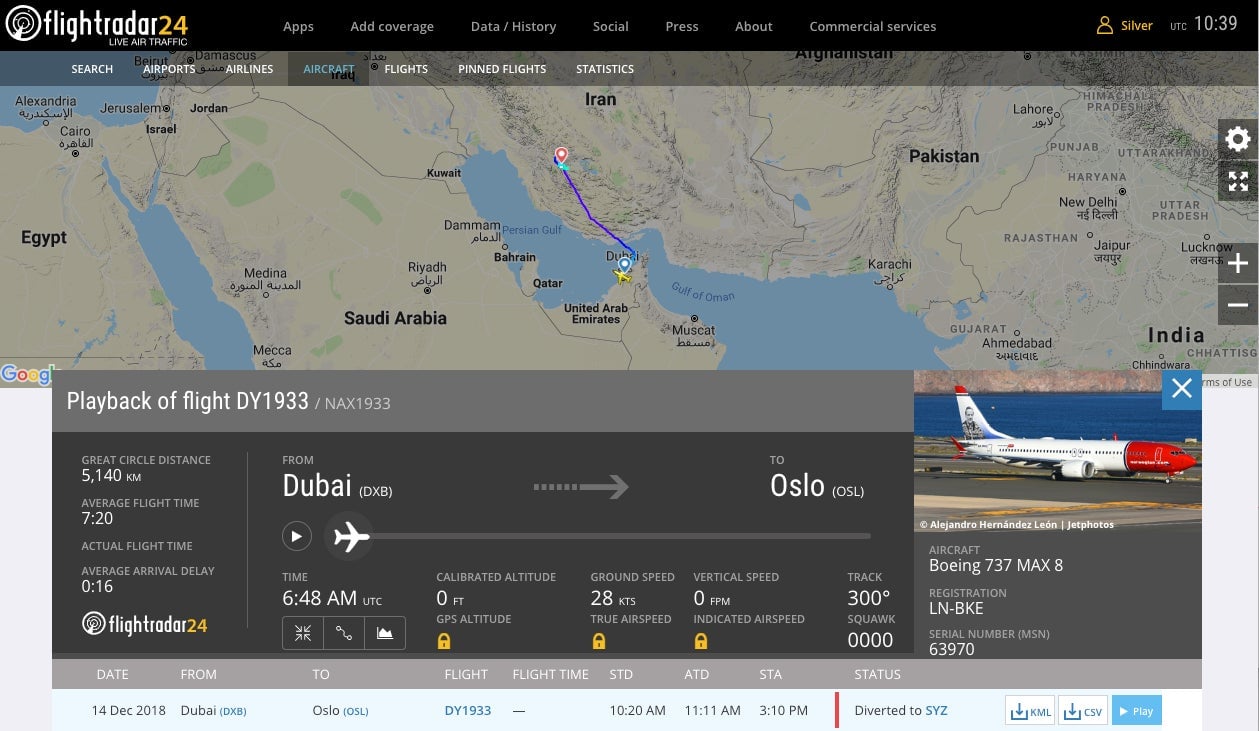Click the DATE column header

coord(112,675)
